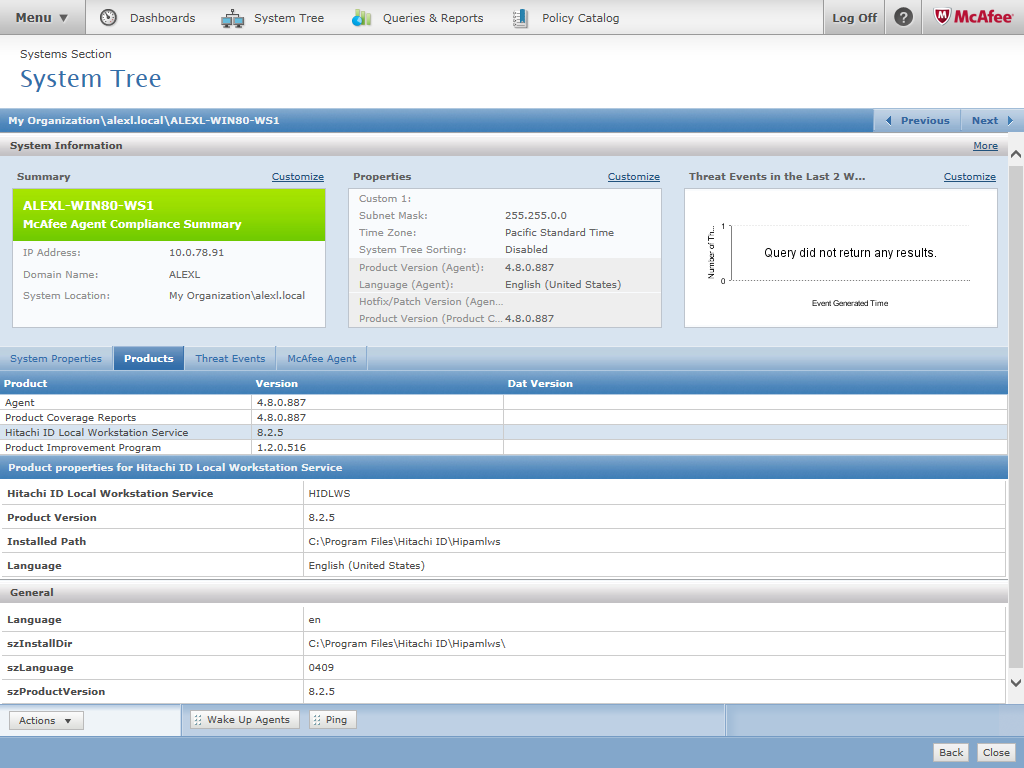Click the System Tree icon
The image size is (1024, 768).
click(232, 18)
